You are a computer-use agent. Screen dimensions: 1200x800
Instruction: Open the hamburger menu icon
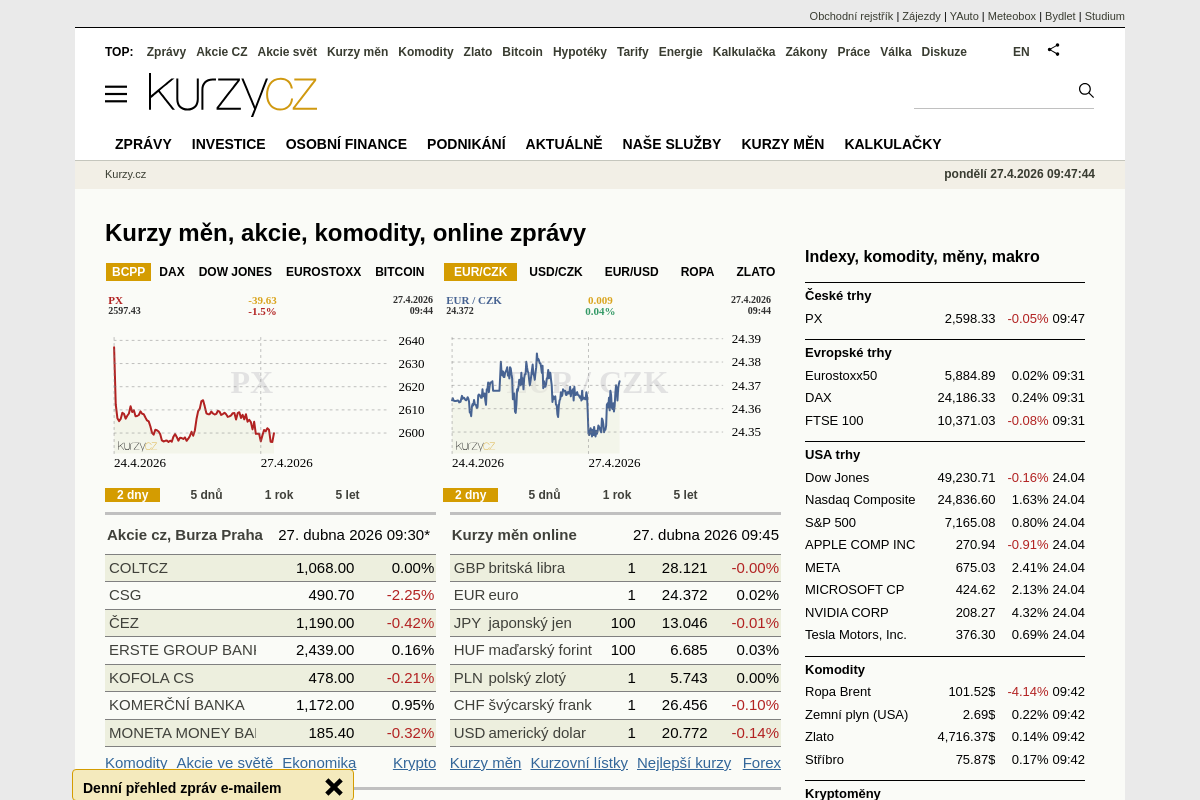click(x=116, y=94)
